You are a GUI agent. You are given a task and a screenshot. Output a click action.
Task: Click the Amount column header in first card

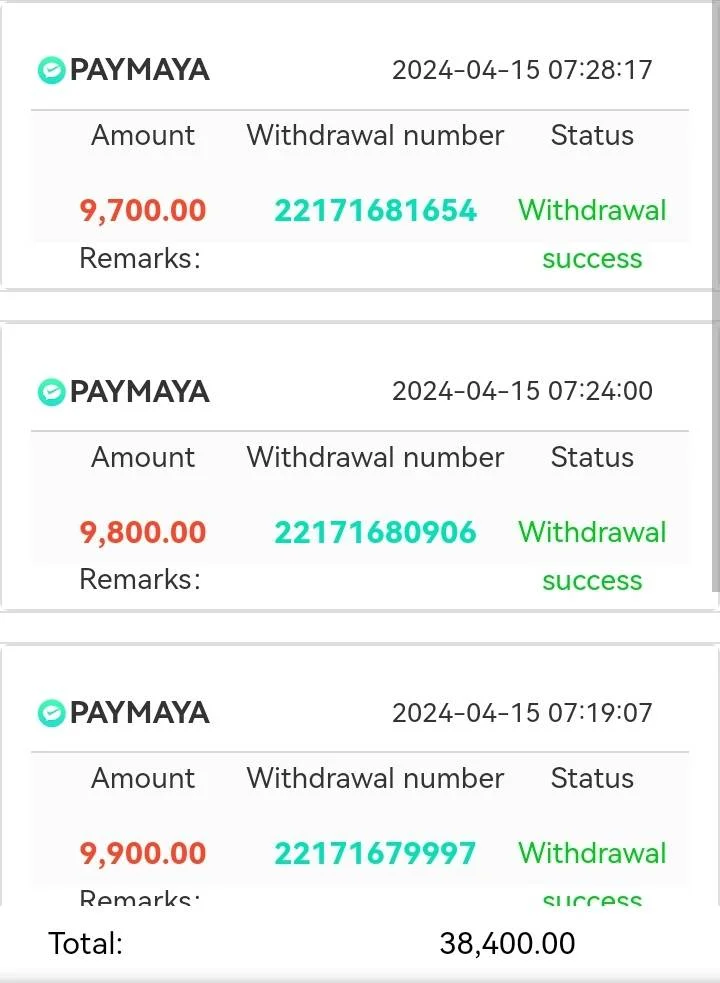click(x=143, y=135)
